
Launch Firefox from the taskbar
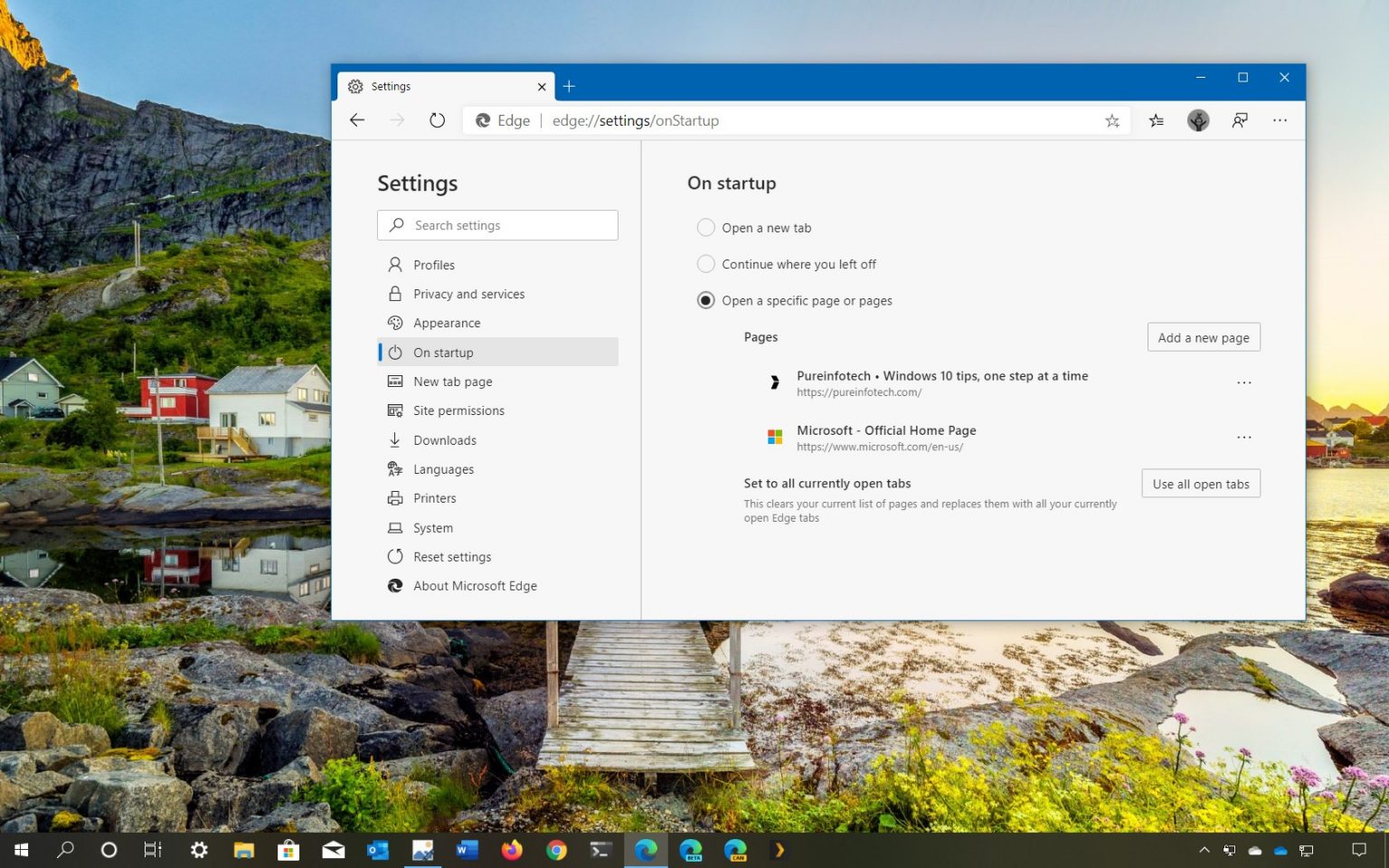coord(511,850)
